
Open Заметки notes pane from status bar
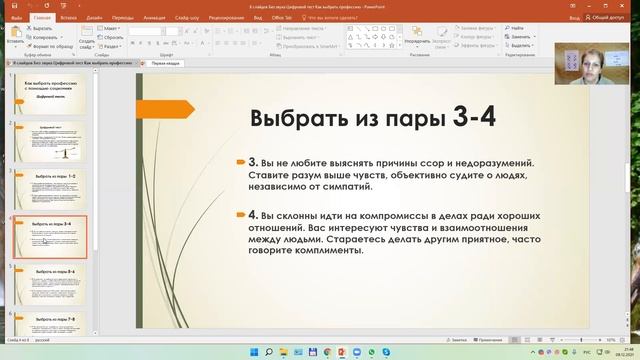pyautogui.click(x=456, y=340)
